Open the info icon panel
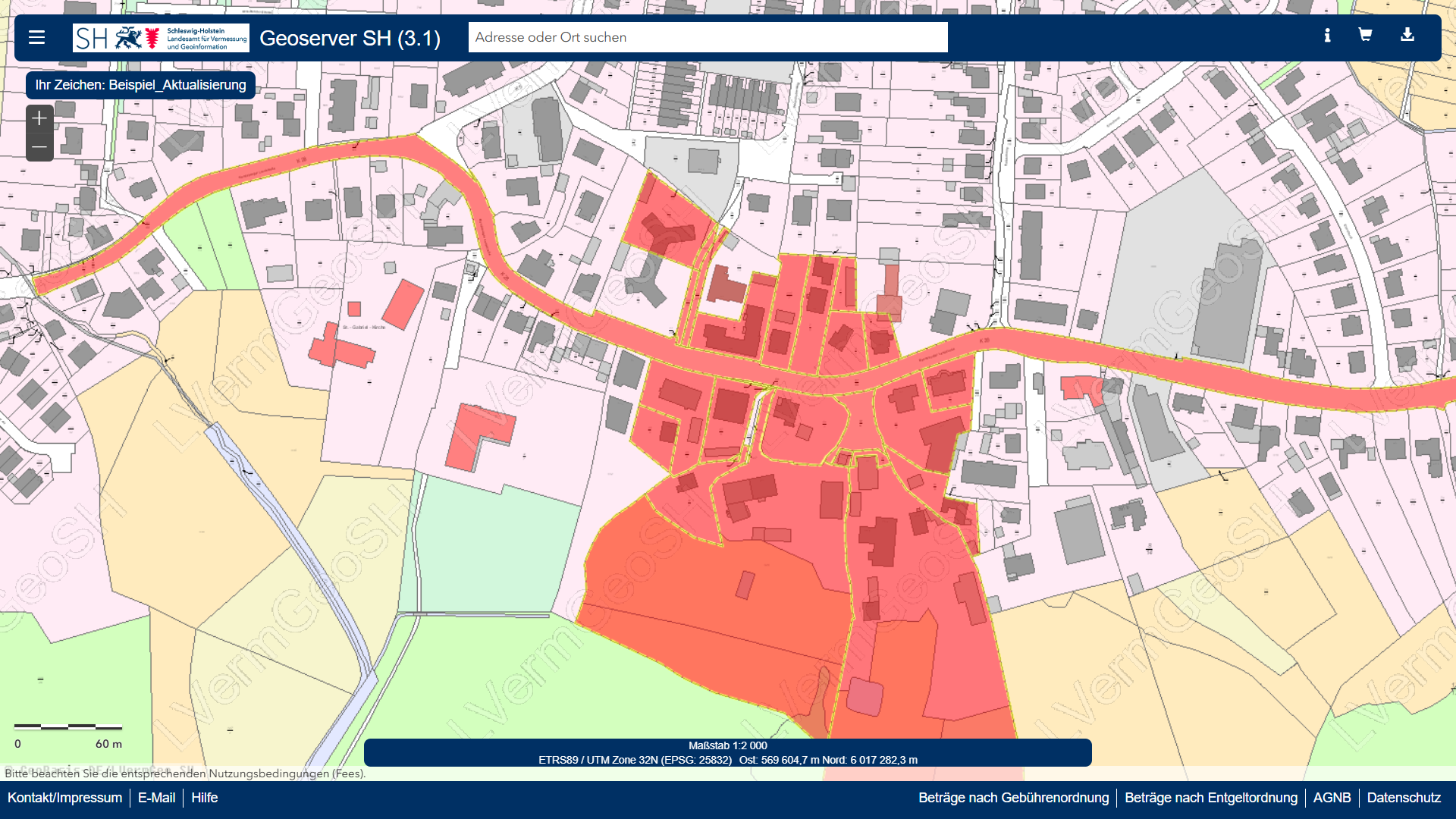 [1327, 36]
